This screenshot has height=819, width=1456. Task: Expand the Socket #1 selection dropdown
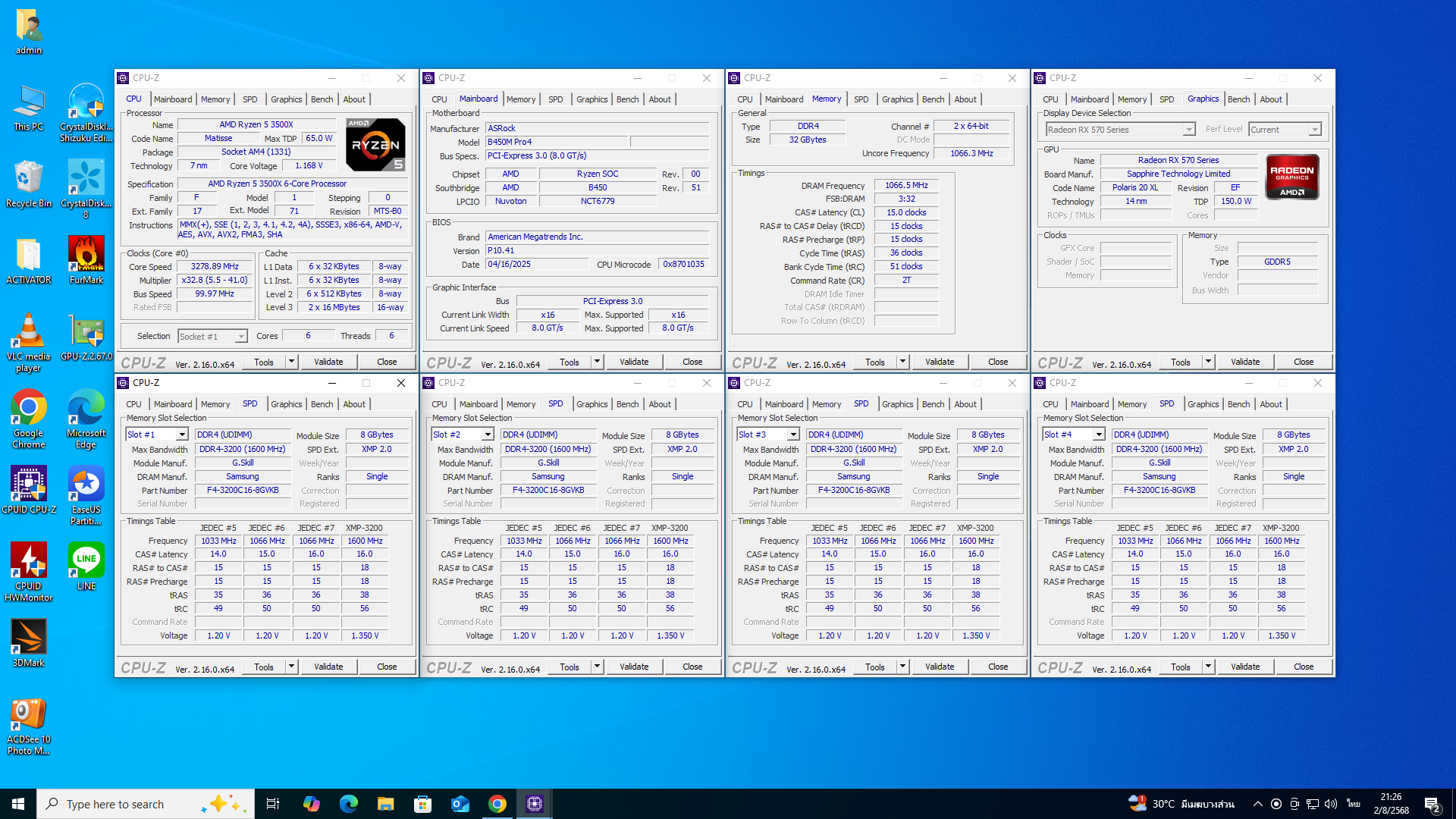[241, 337]
